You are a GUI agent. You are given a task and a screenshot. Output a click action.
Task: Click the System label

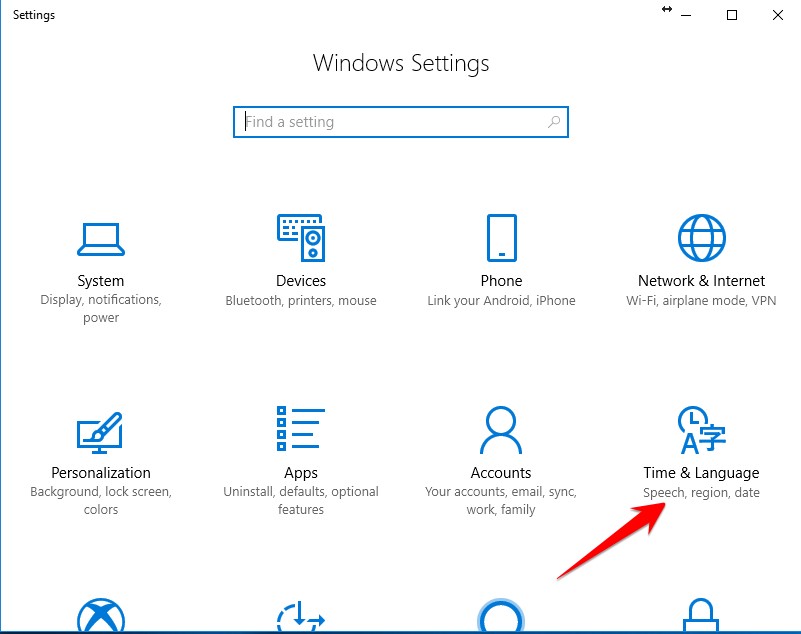101,280
